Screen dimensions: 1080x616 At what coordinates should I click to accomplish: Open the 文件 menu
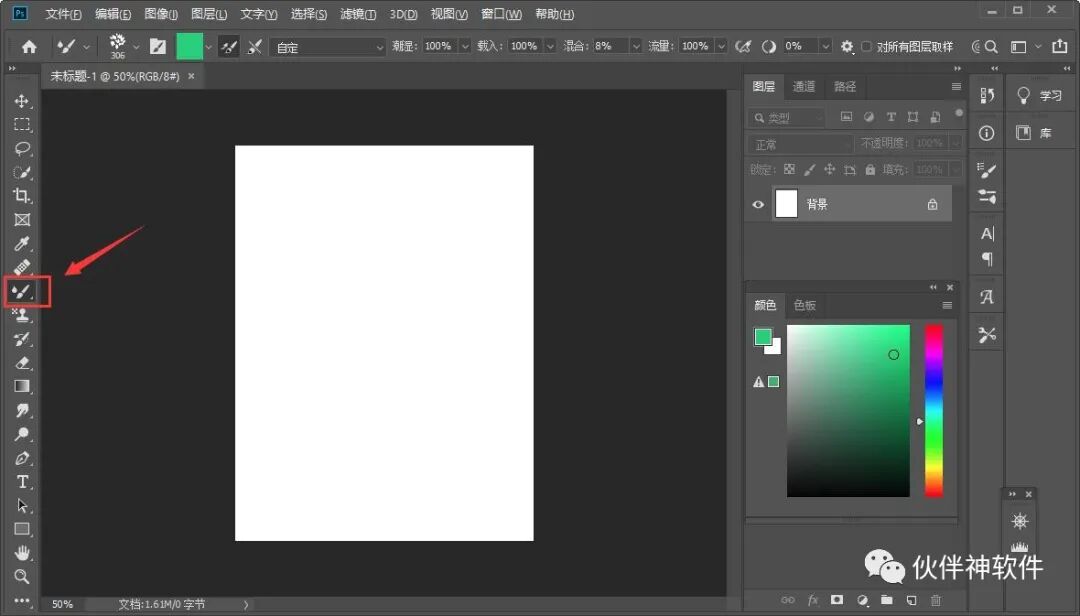point(63,14)
